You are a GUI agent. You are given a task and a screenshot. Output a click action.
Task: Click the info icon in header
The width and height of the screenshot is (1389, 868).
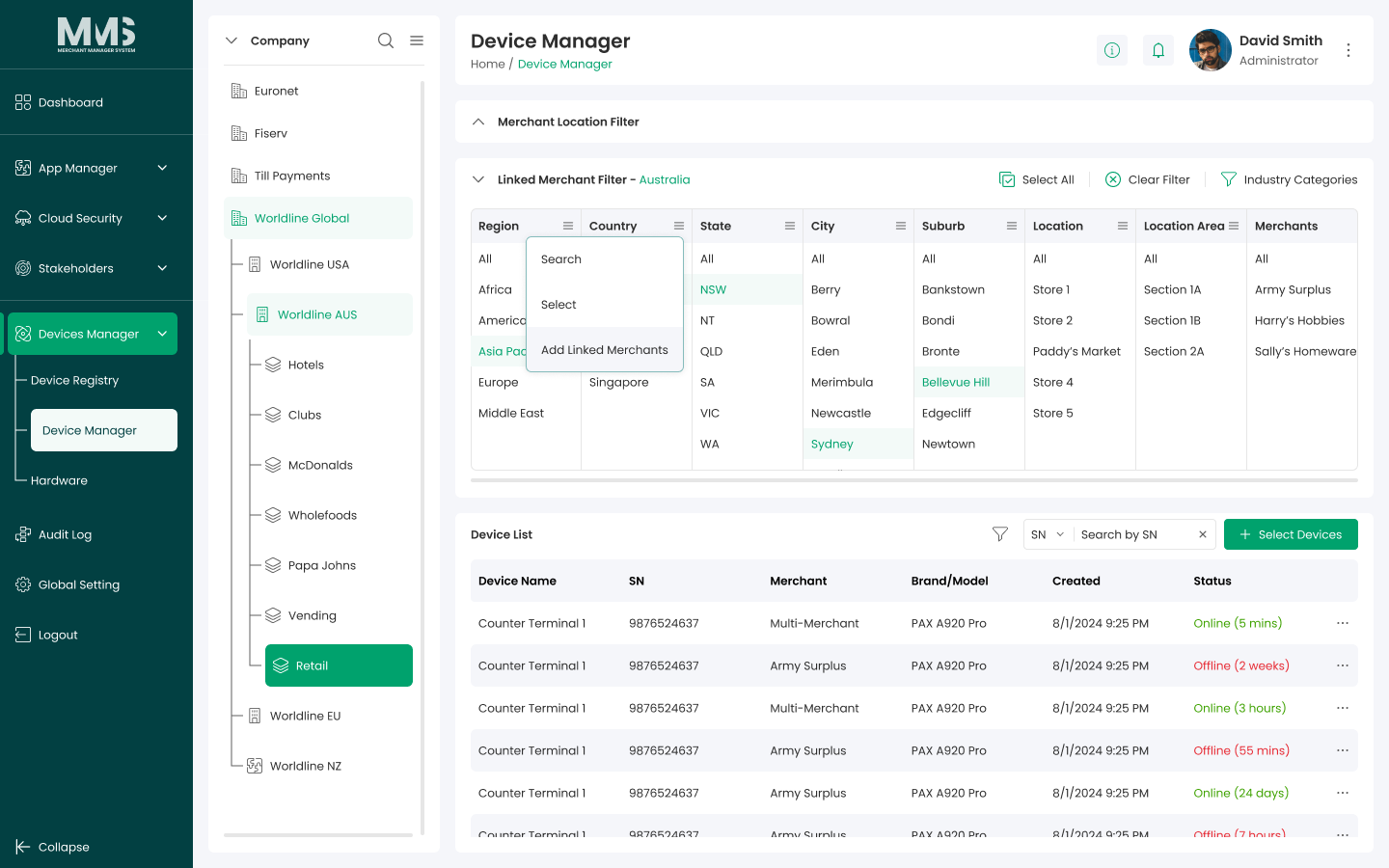1112,50
